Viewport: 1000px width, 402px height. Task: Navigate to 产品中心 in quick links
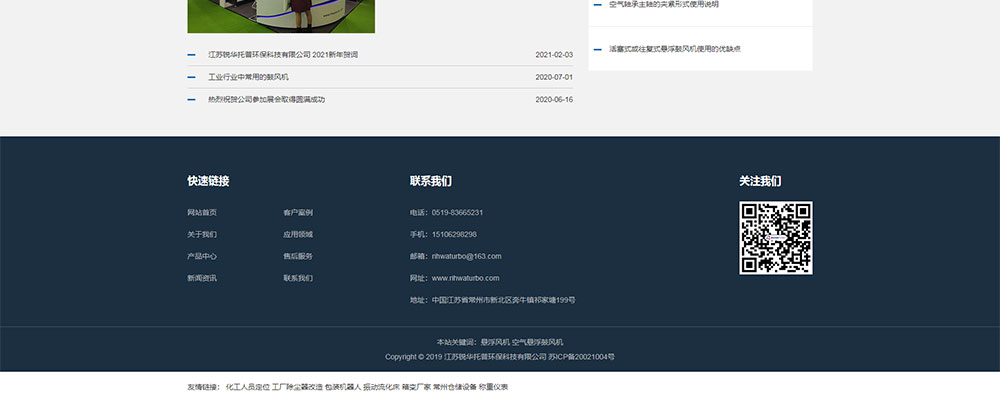(x=201, y=257)
